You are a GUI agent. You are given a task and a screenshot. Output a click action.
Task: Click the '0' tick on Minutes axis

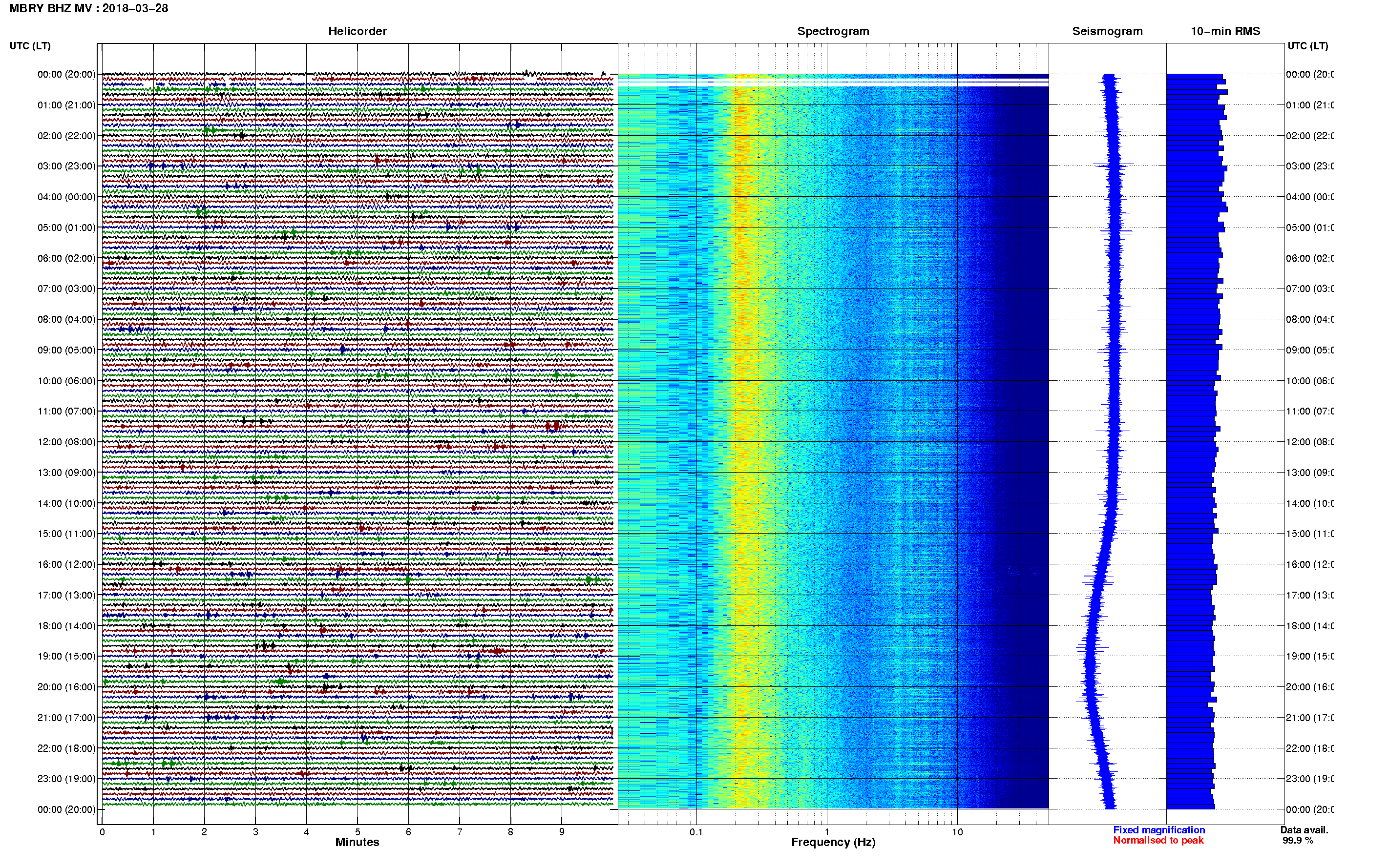(102, 832)
